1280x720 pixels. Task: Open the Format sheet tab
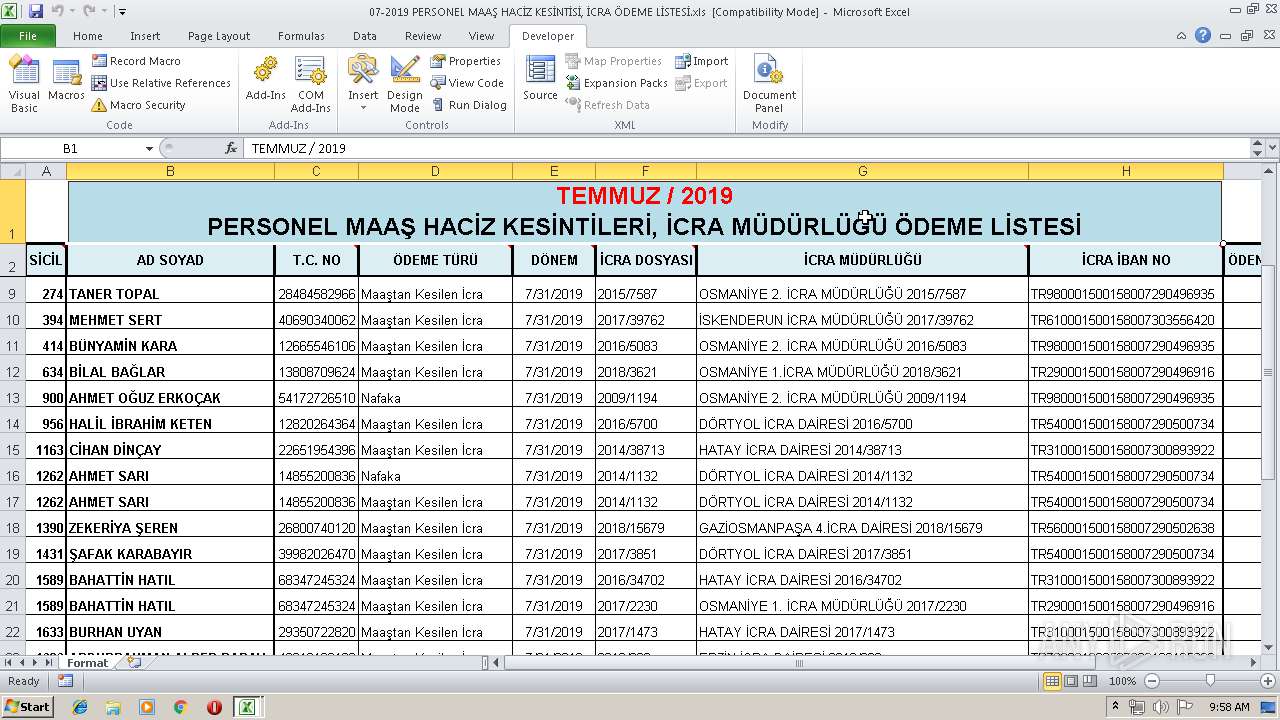88,663
